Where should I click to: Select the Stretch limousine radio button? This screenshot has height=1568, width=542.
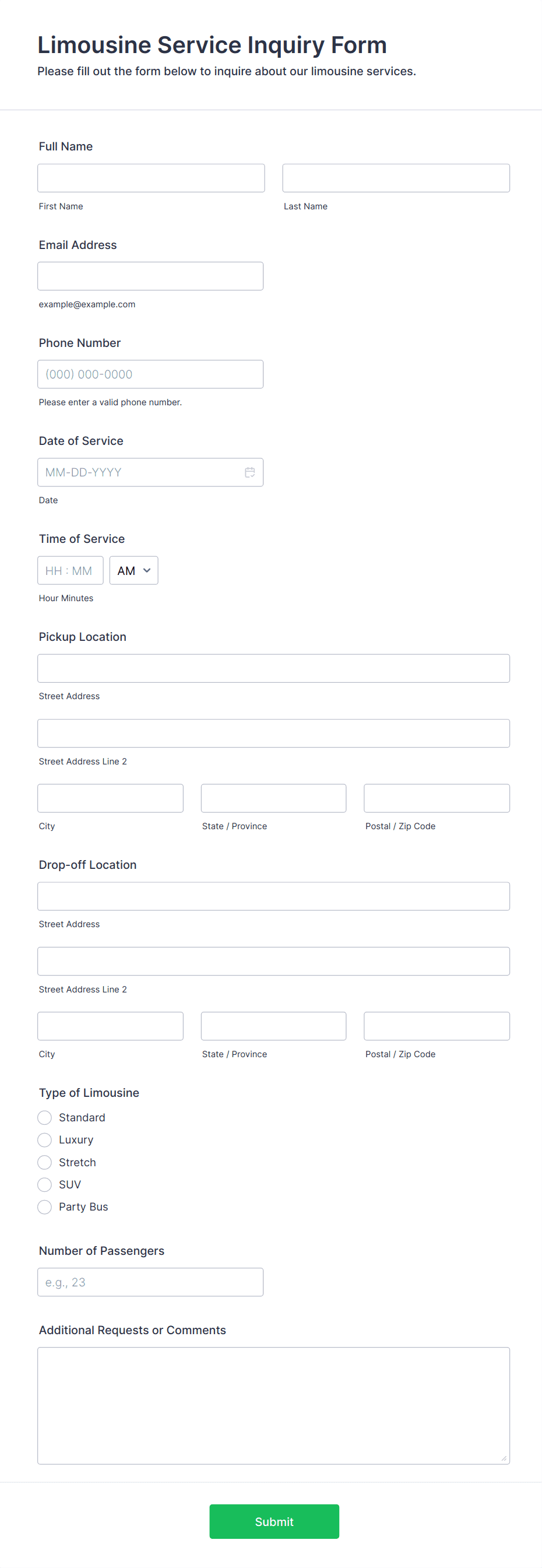[44, 1163]
